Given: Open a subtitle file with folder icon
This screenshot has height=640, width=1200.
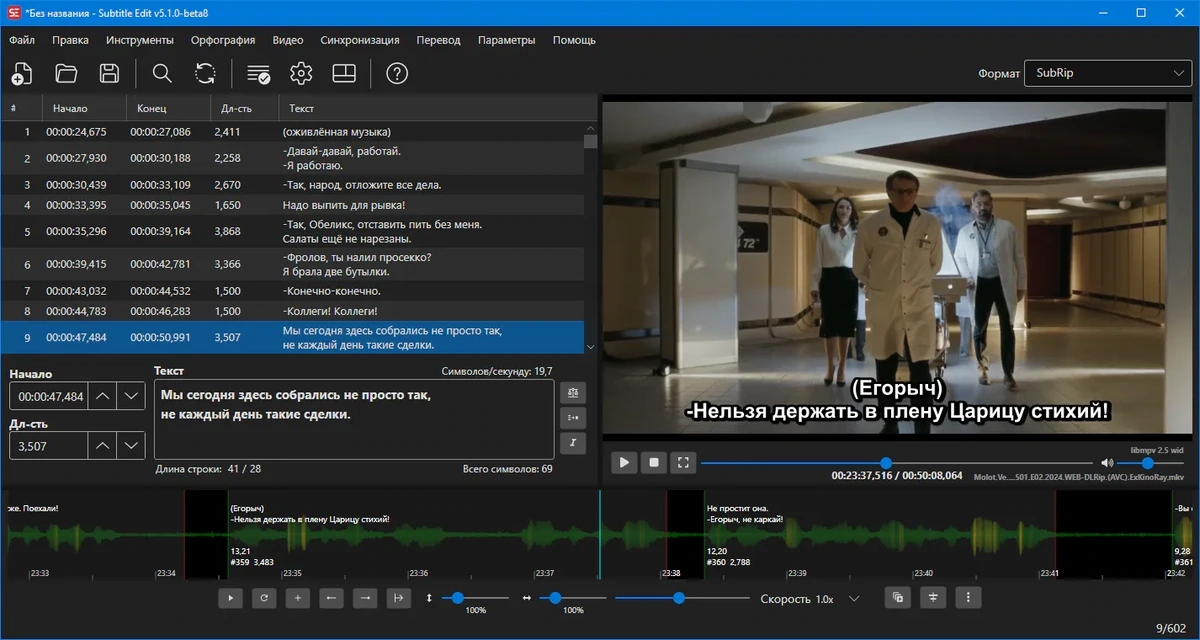Looking at the screenshot, I should tap(66, 73).
